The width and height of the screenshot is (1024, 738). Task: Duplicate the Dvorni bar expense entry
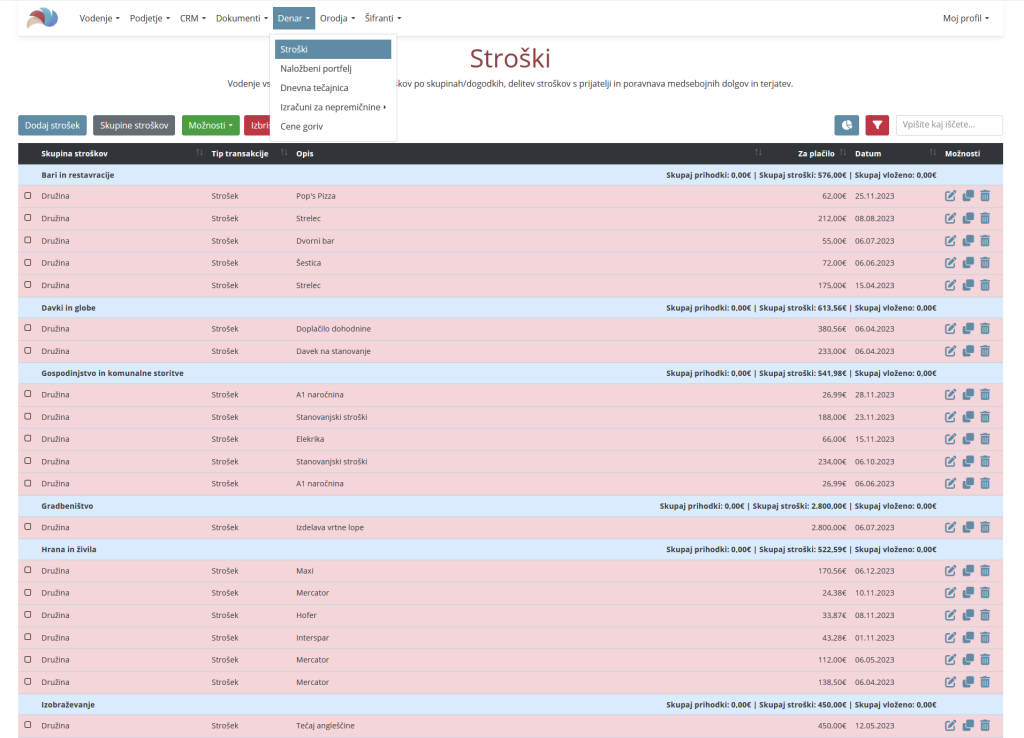tap(968, 240)
